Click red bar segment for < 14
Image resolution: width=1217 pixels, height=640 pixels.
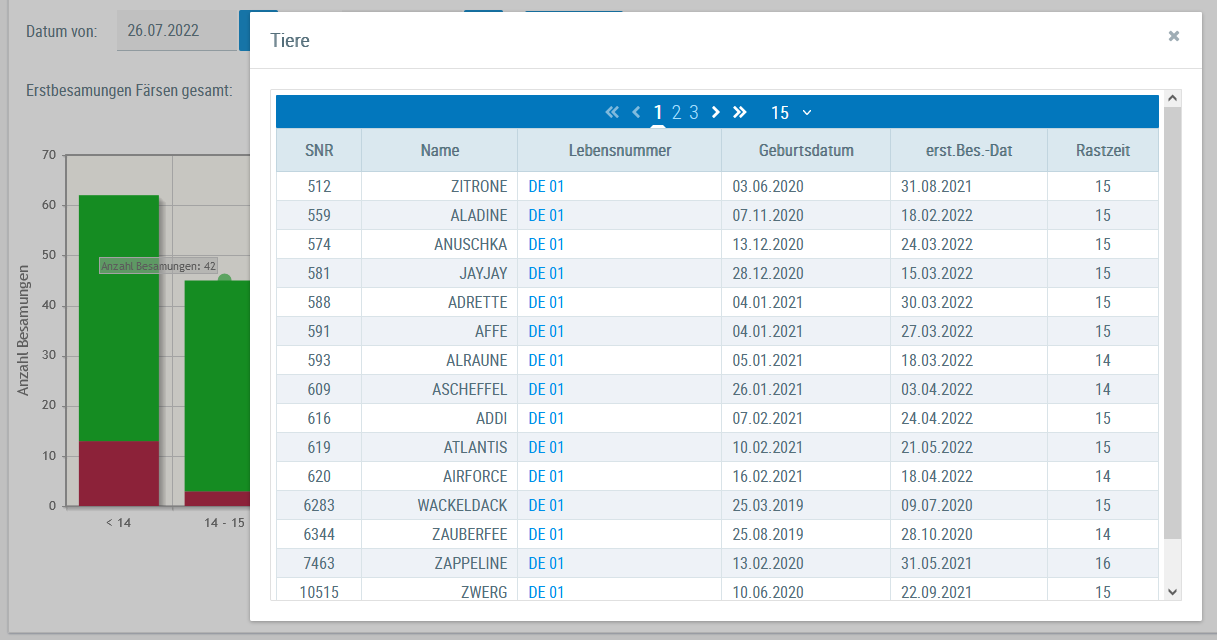(119, 474)
